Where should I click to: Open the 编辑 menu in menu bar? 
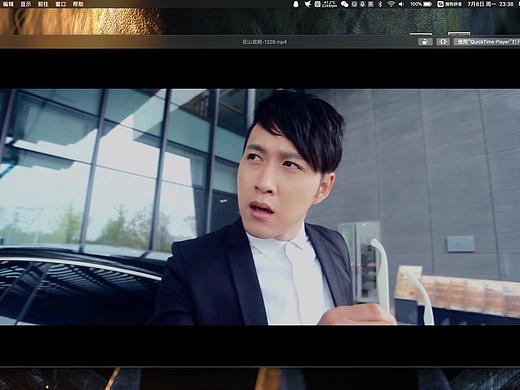pyautogui.click(x=8, y=4)
